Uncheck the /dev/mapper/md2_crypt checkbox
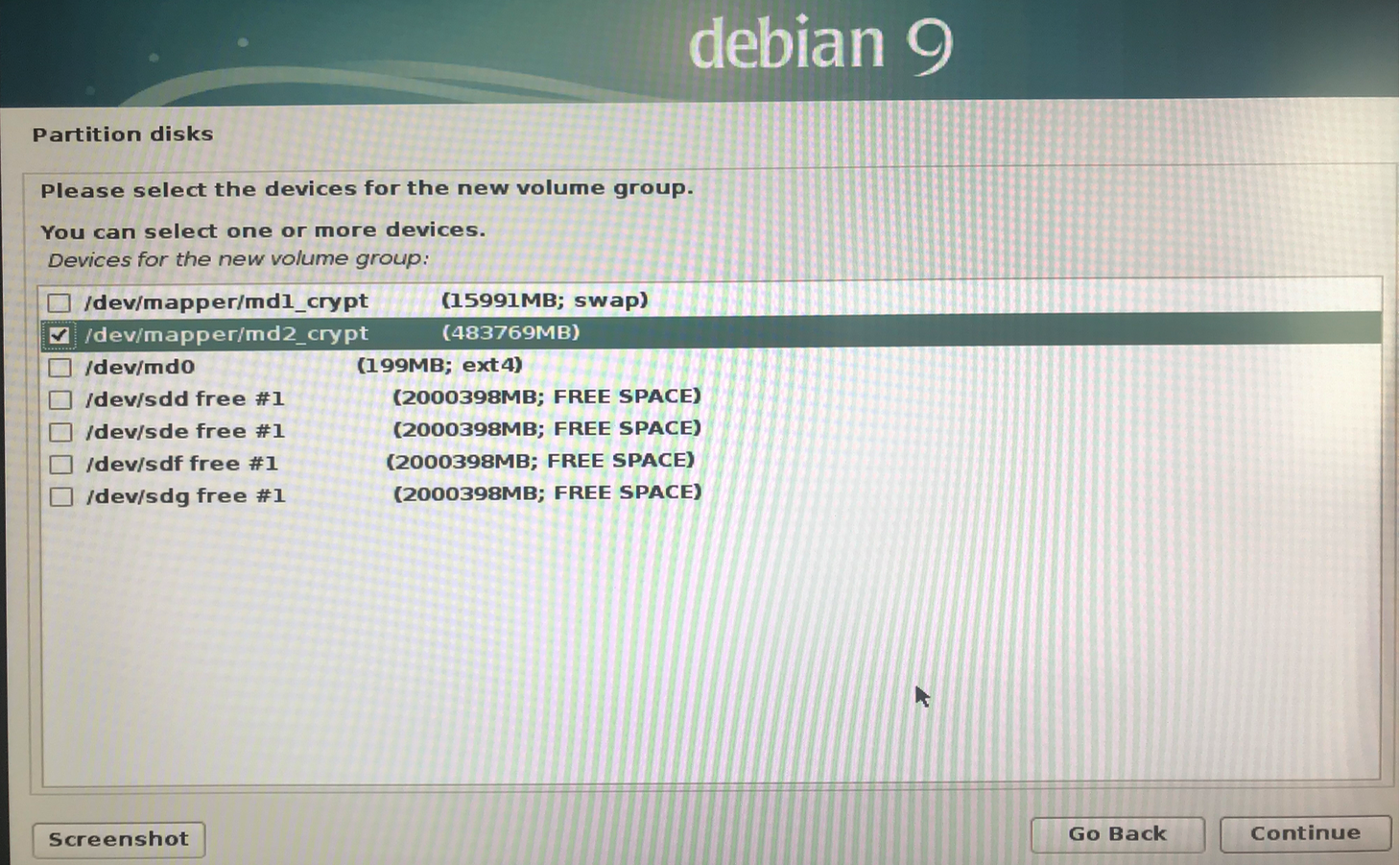Screen dimensions: 1400x865 tap(59, 335)
